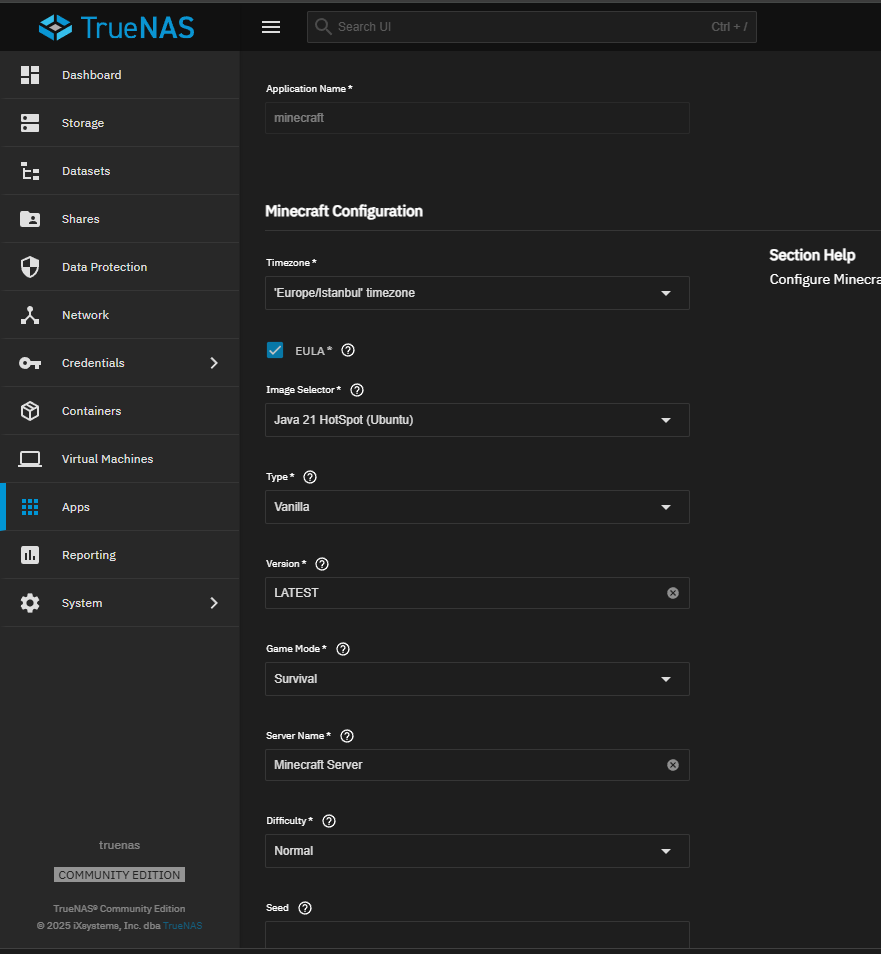Open Virtual Machines page in sidebar
This screenshot has width=881, height=954.
click(x=120, y=459)
